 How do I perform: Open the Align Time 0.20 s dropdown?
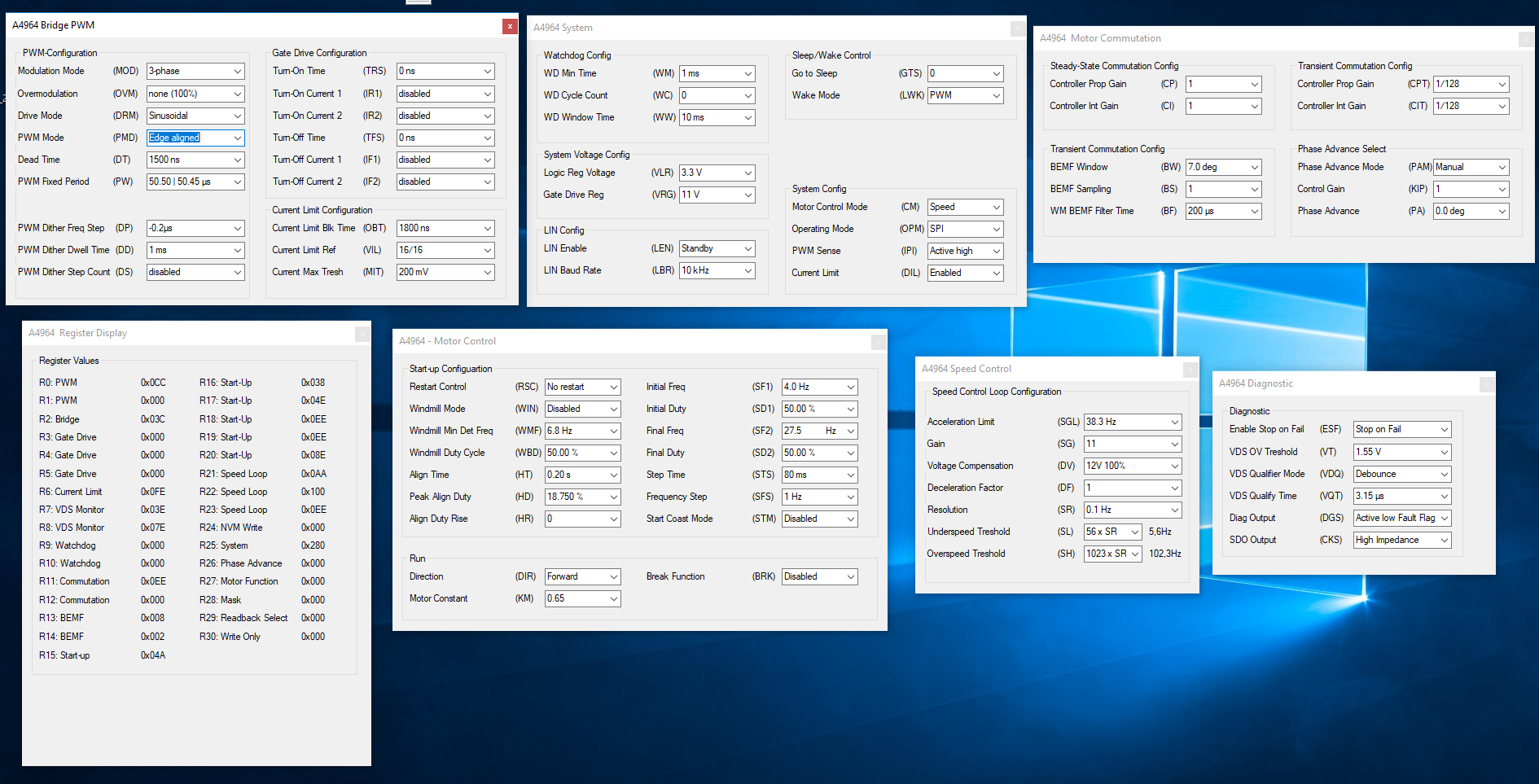(583, 475)
